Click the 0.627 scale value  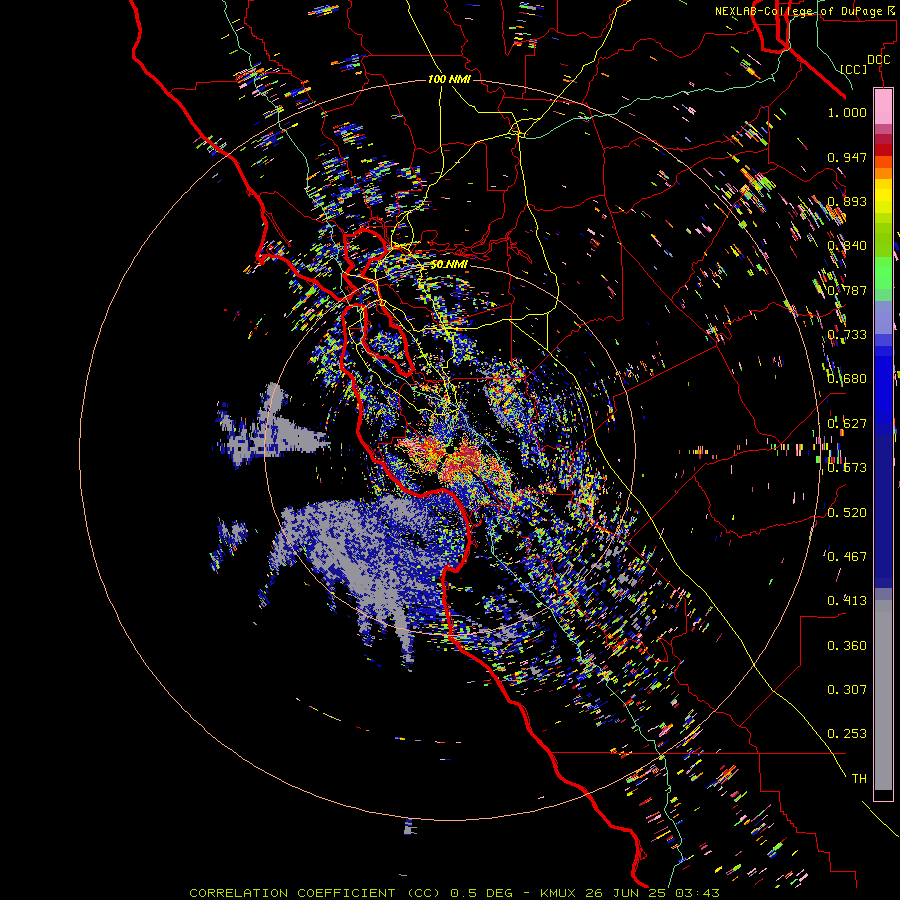[x=847, y=424]
